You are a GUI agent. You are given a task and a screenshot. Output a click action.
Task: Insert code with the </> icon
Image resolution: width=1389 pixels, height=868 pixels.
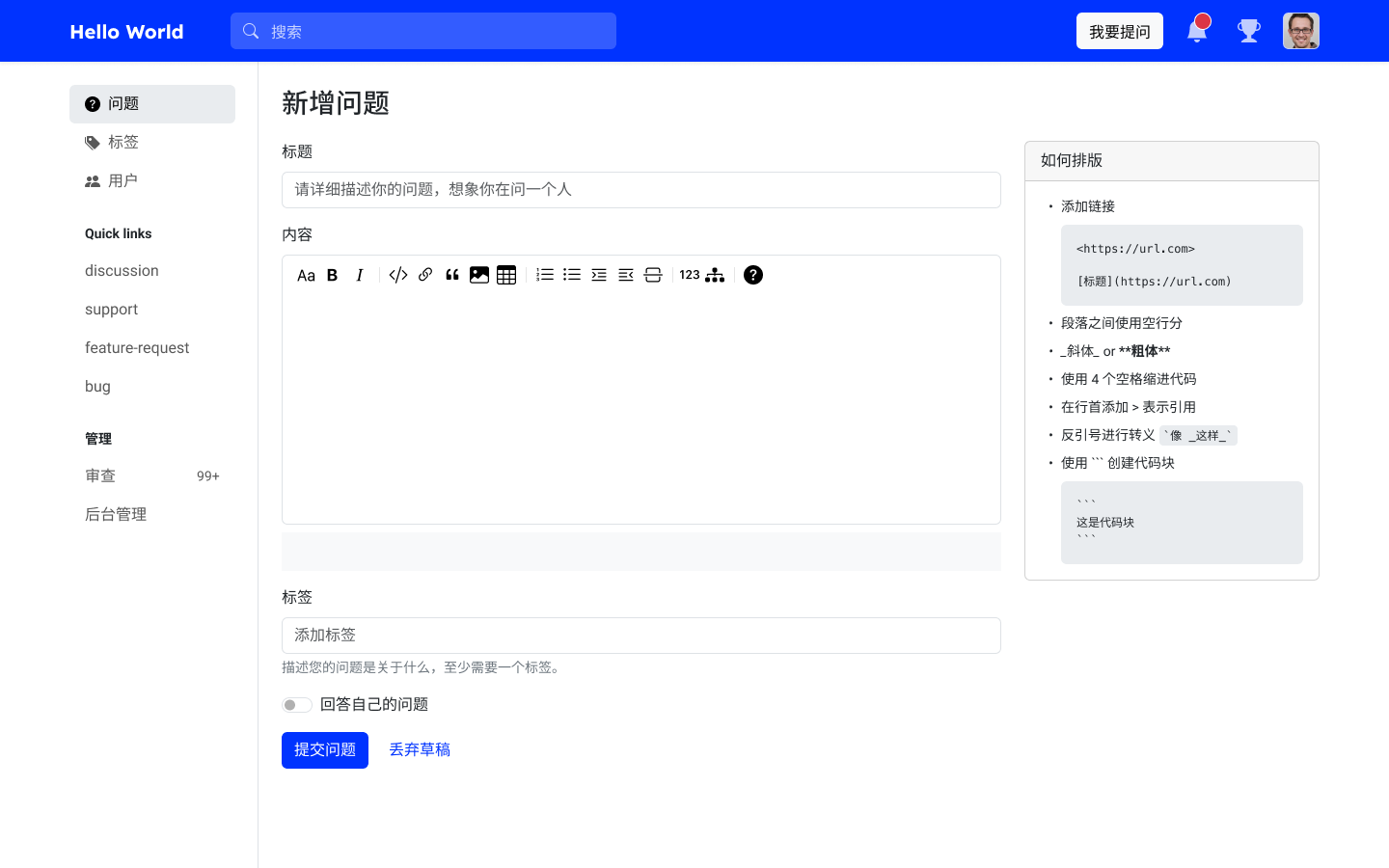click(398, 275)
